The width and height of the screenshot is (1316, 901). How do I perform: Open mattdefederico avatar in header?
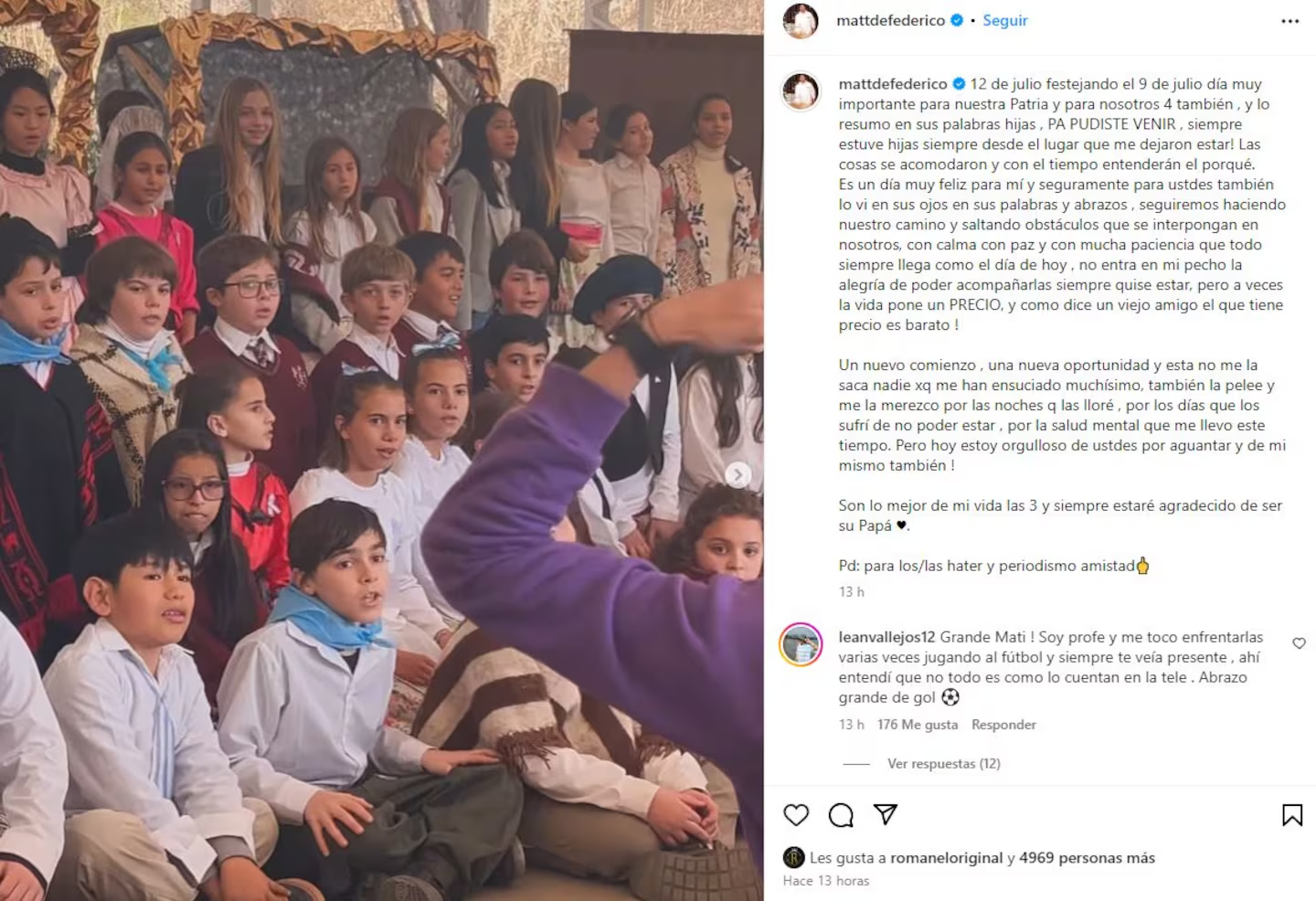tap(801, 20)
